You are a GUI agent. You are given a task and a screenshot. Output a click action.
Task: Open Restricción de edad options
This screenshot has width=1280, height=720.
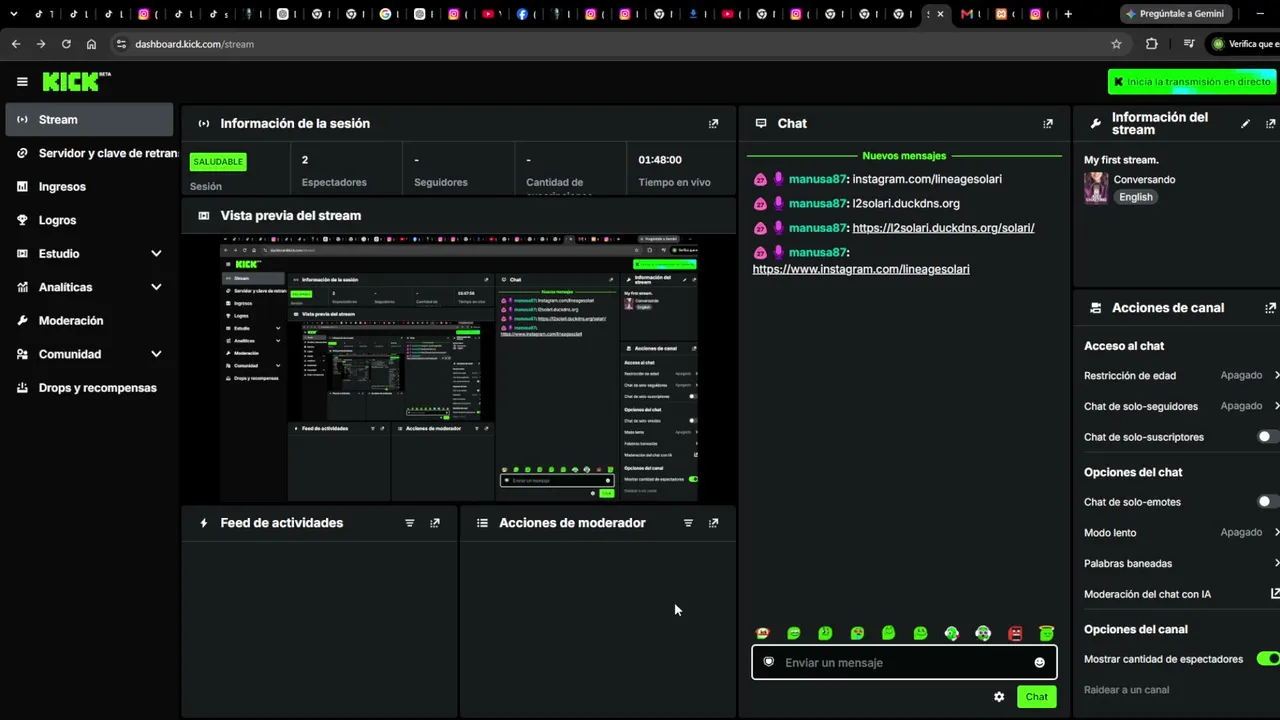pos(1181,376)
